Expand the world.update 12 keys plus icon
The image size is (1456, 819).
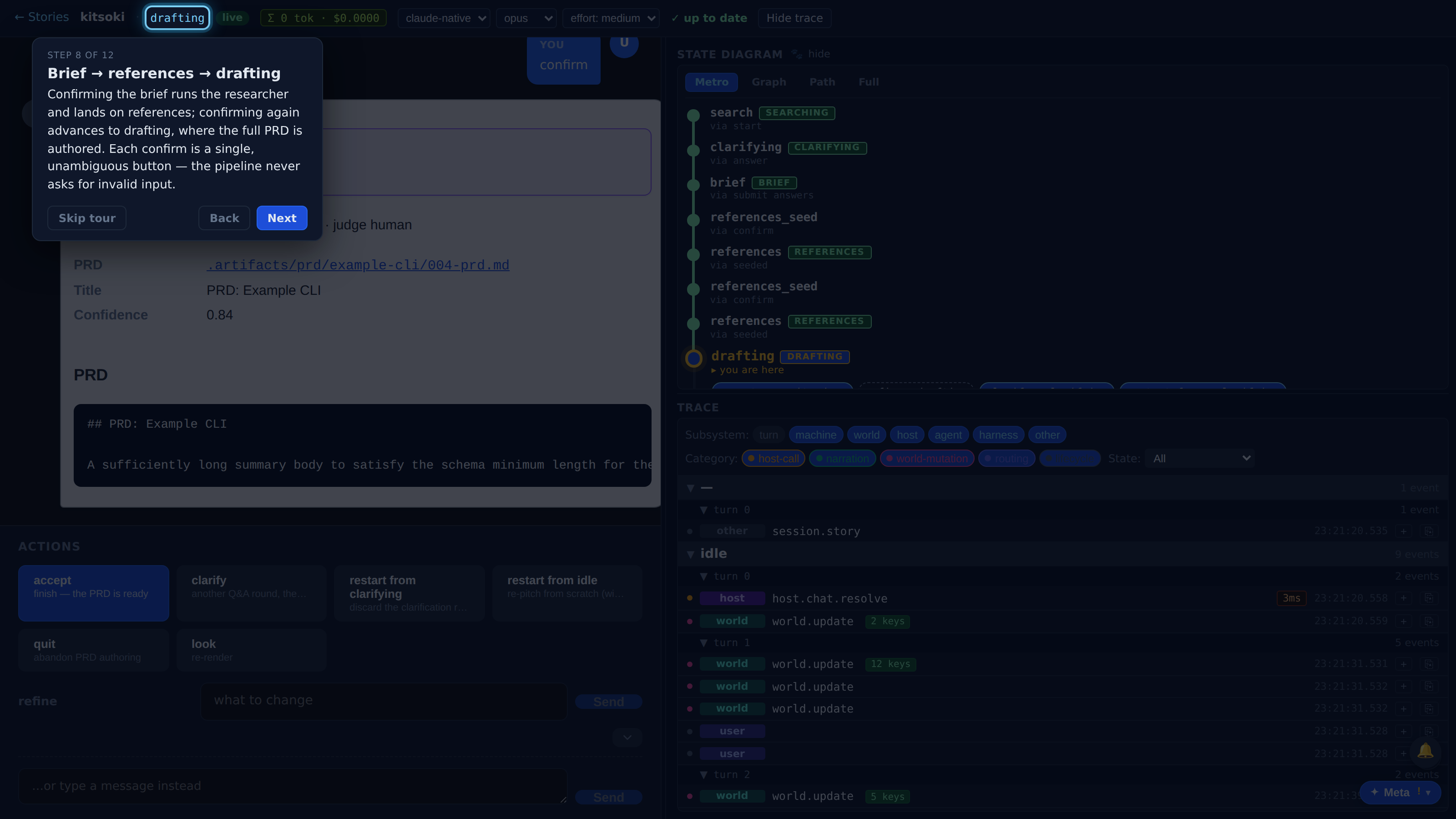(1403, 663)
